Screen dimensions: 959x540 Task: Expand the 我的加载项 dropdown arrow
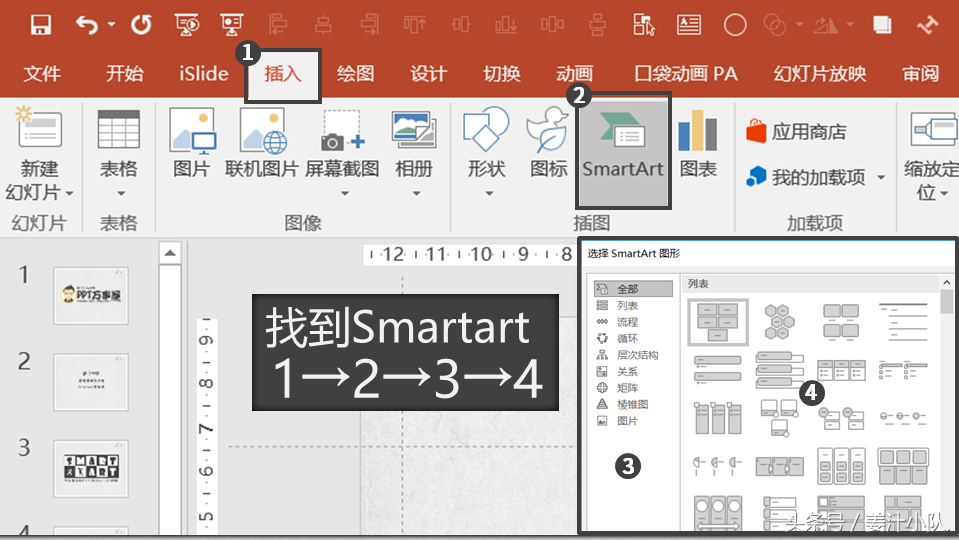pyautogui.click(x=881, y=177)
